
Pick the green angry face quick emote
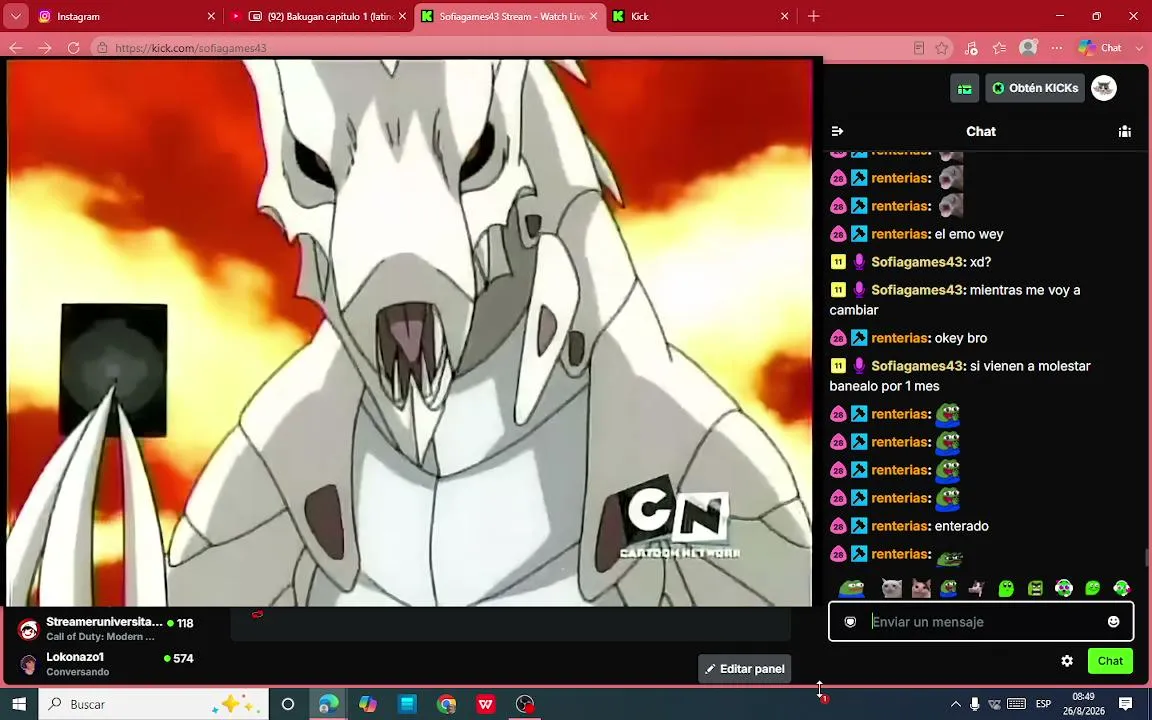(x=1035, y=588)
